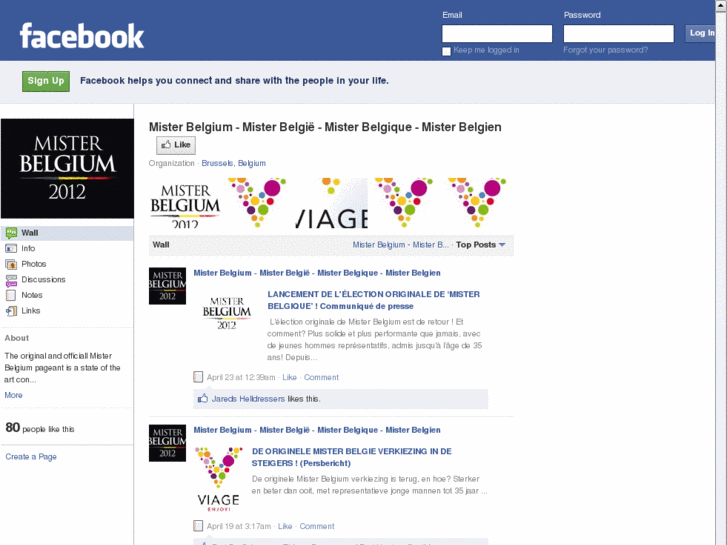The height and width of the screenshot is (545, 727).
Task: Like the Mister Belgium page
Action: coord(176,145)
